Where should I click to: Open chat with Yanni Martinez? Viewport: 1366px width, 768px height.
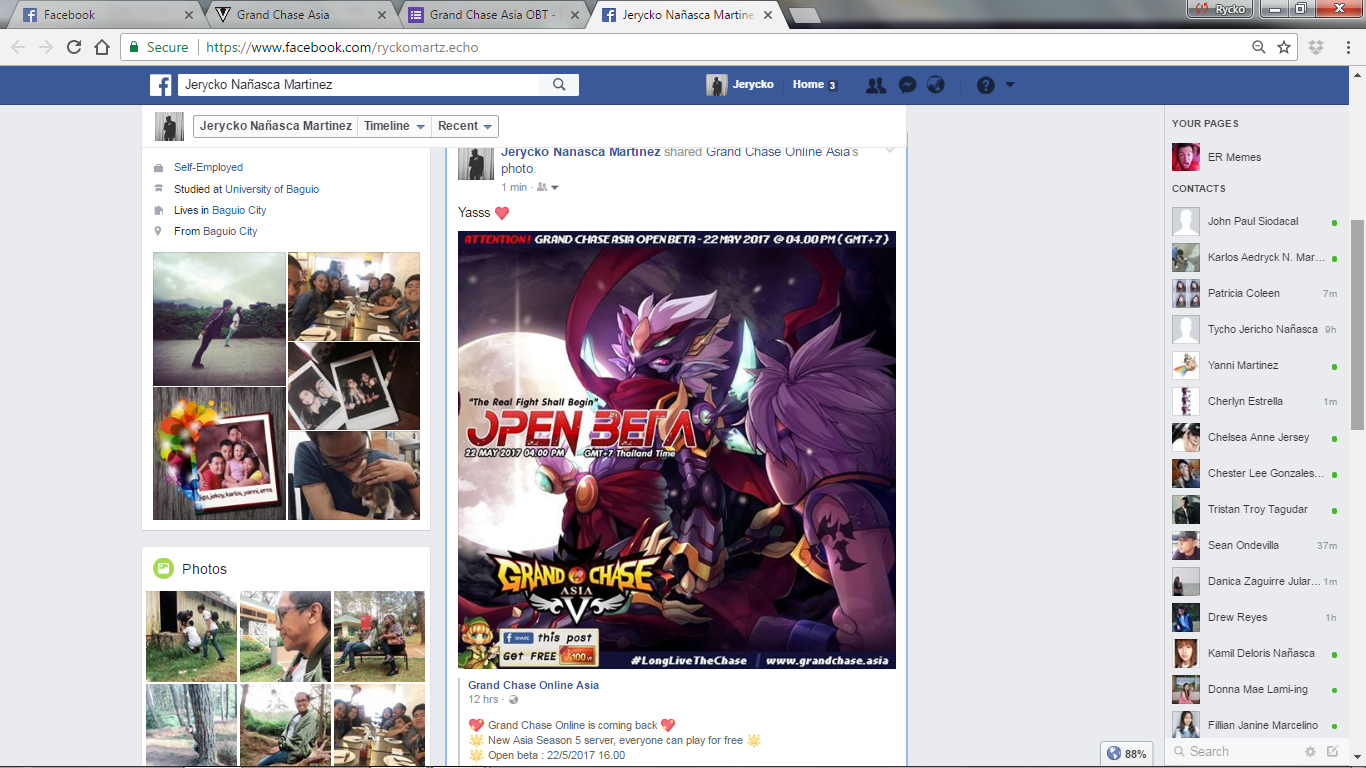click(x=1258, y=365)
